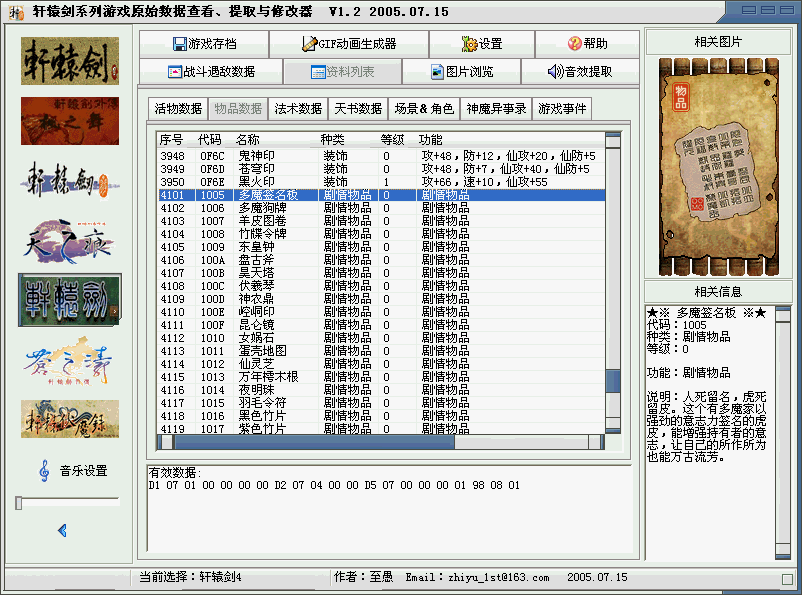Image resolution: width=802 pixels, height=595 pixels.
Task: Open 战斗遇敌数据 battle data
Action: click(x=211, y=72)
